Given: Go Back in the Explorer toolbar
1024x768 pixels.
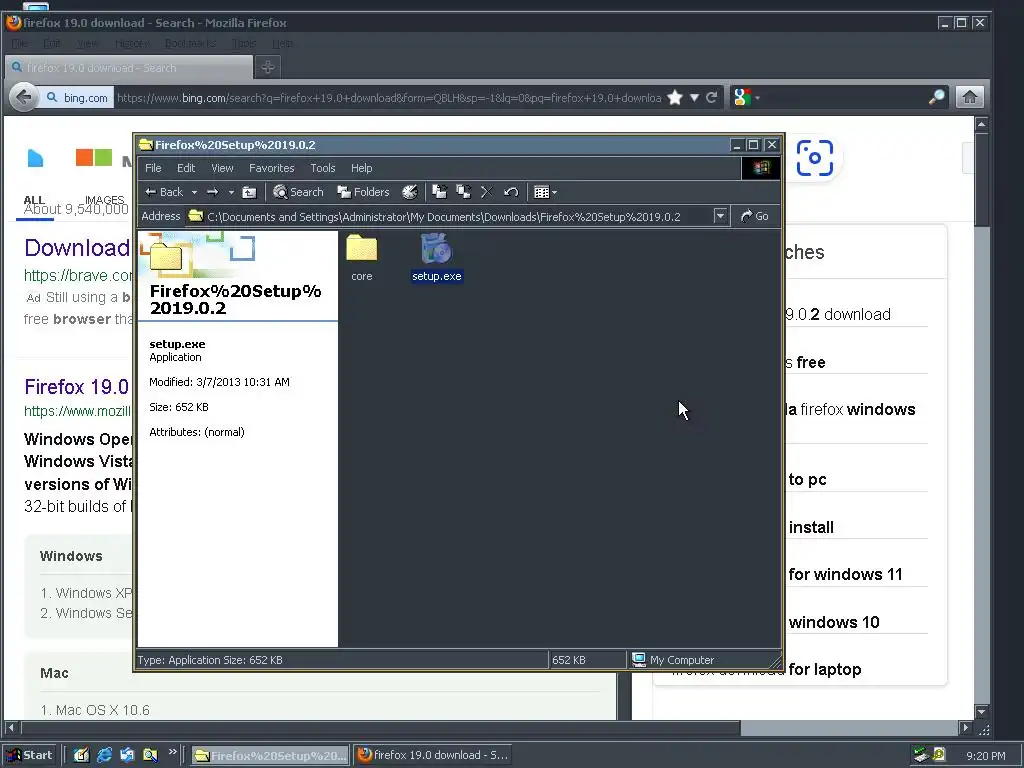Looking at the screenshot, I should [x=165, y=192].
